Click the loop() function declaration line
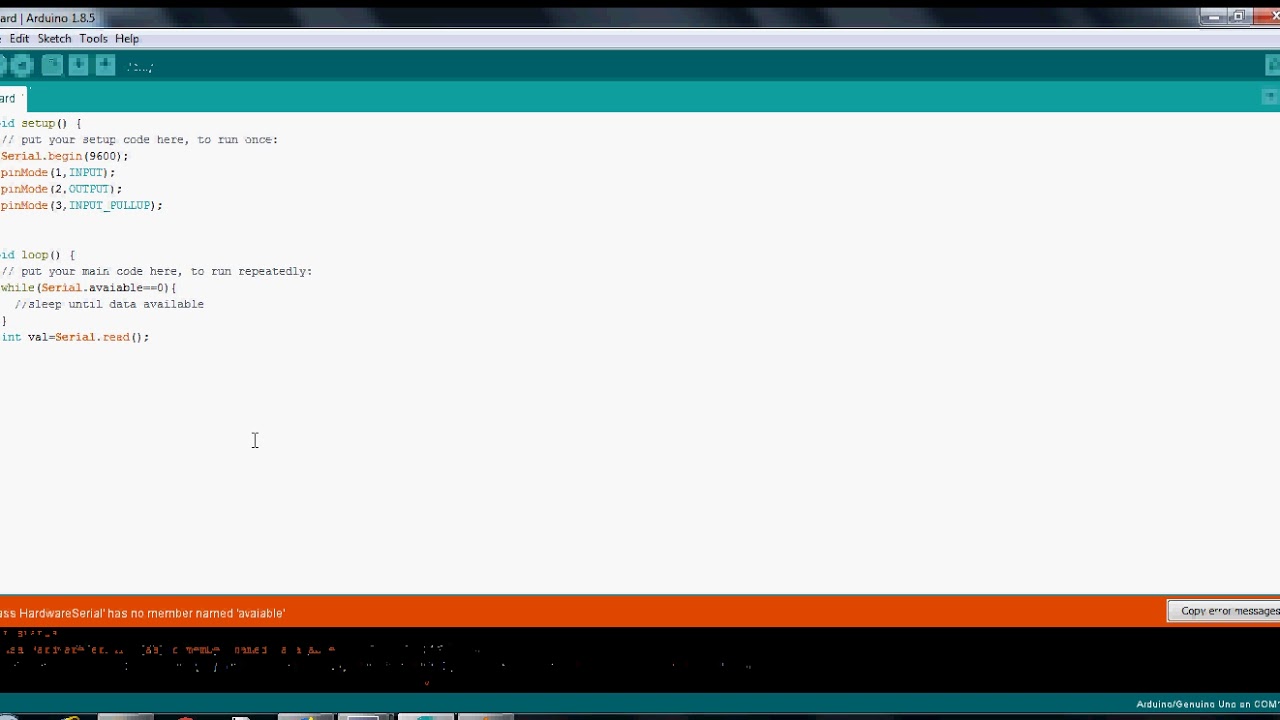Viewport: 1280px width, 720px height. tap(38, 255)
